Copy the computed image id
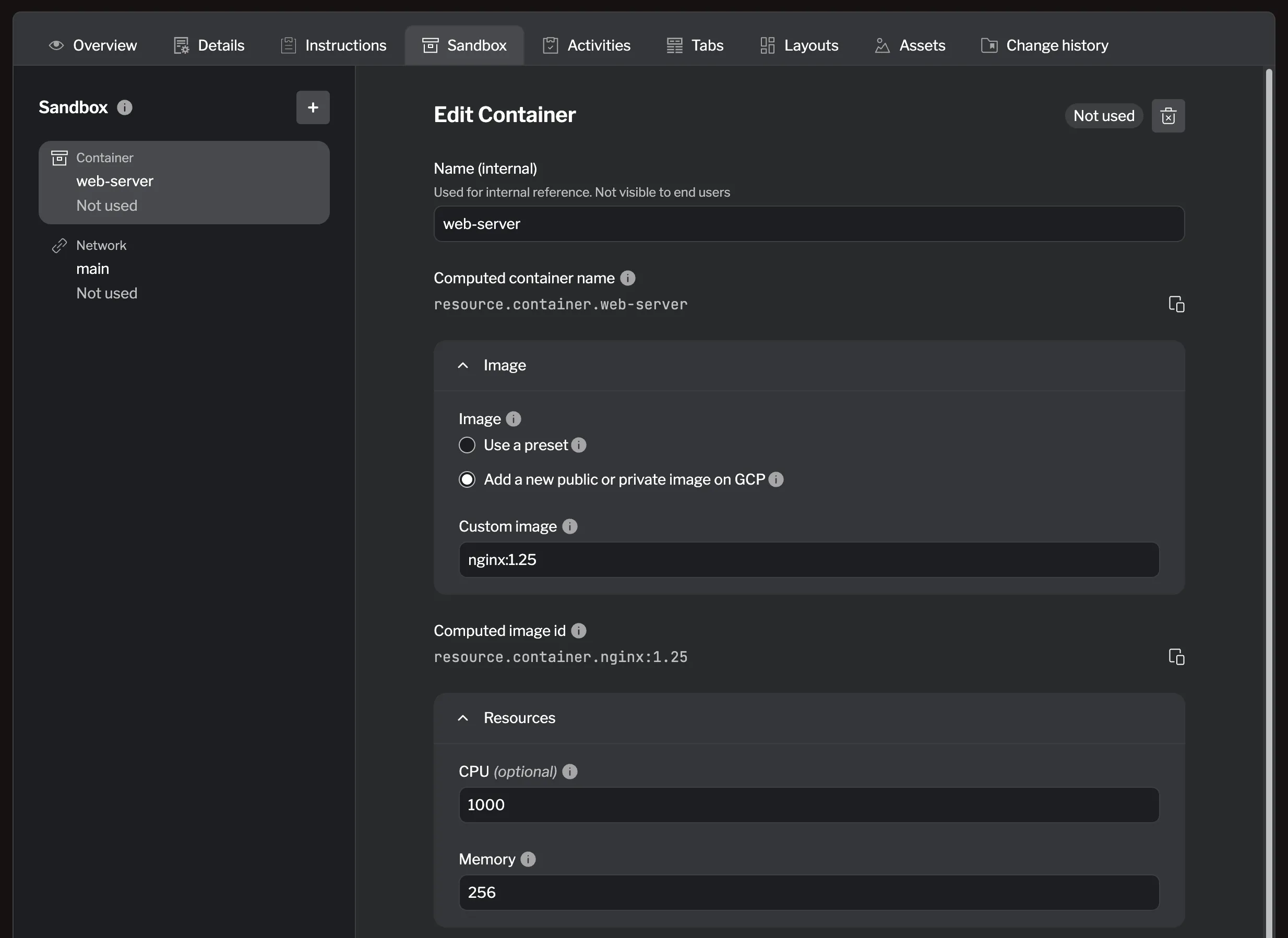 [1177, 657]
